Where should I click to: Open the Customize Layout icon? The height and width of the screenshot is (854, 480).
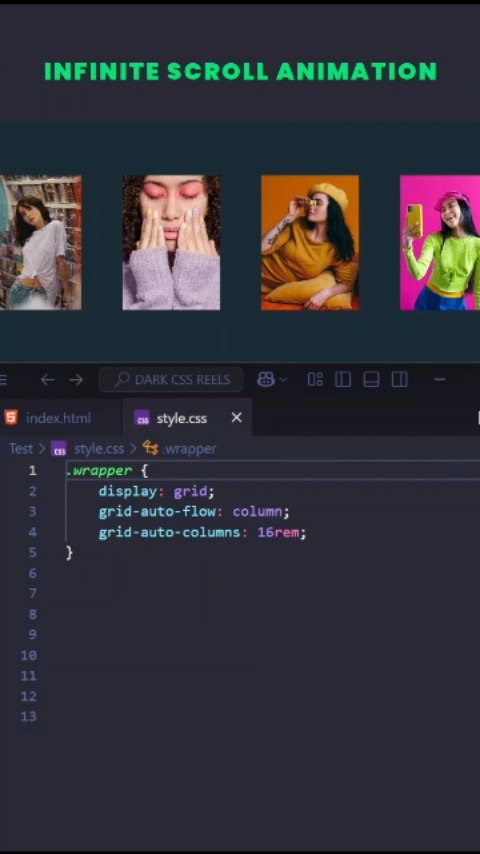(x=315, y=379)
